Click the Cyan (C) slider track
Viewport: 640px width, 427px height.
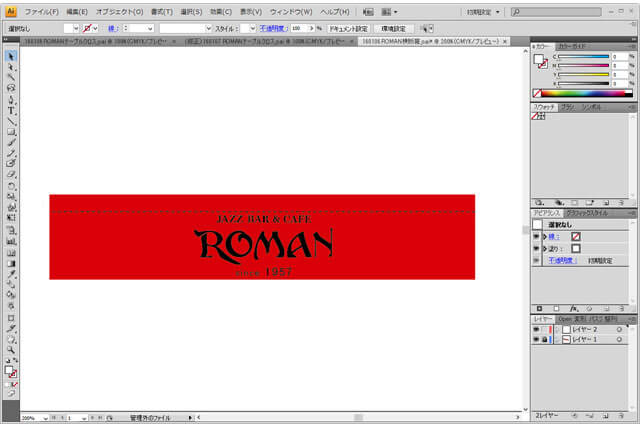tap(584, 57)
